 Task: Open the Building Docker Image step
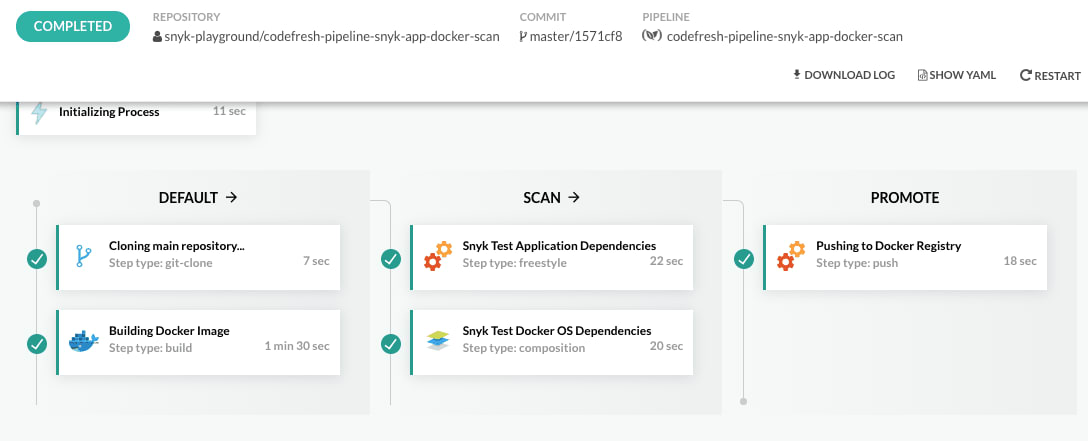198,343
